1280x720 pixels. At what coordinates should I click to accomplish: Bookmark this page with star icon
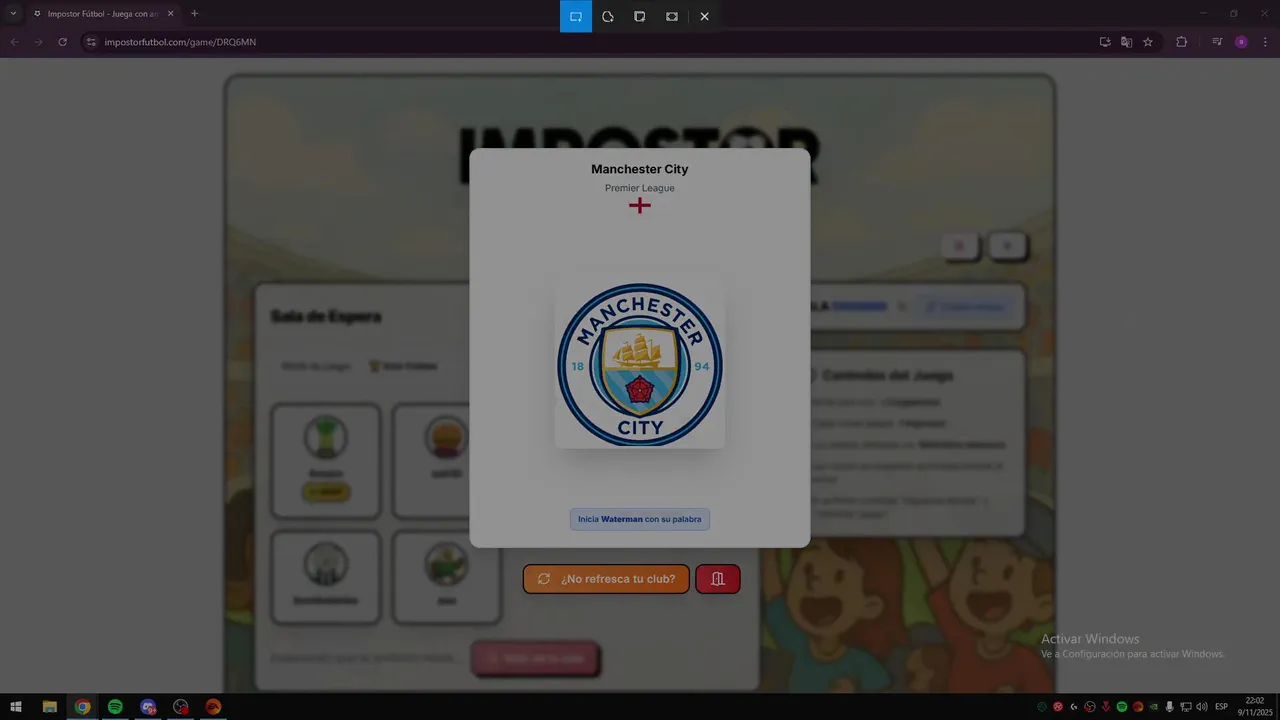click(1148, 42)
